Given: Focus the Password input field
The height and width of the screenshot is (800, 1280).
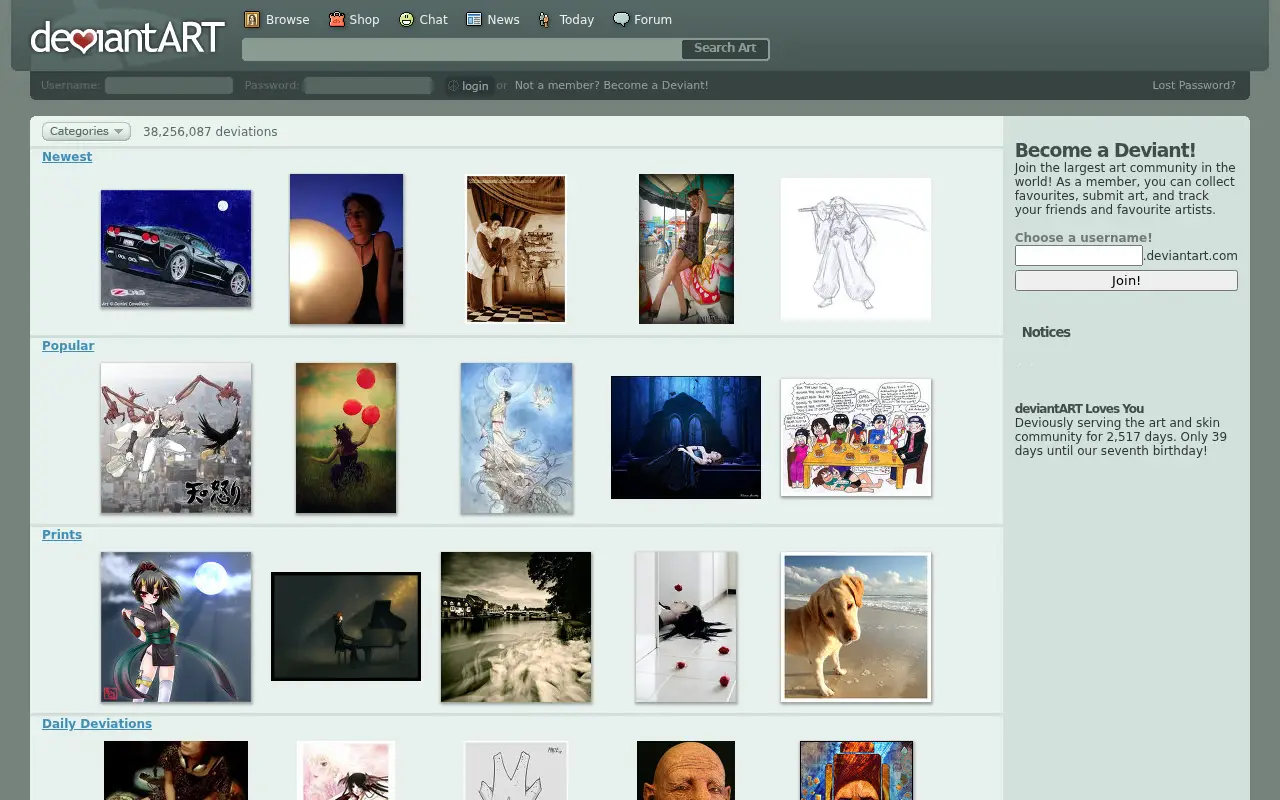Looking at the screenshot, I should [x=368, y=86].
